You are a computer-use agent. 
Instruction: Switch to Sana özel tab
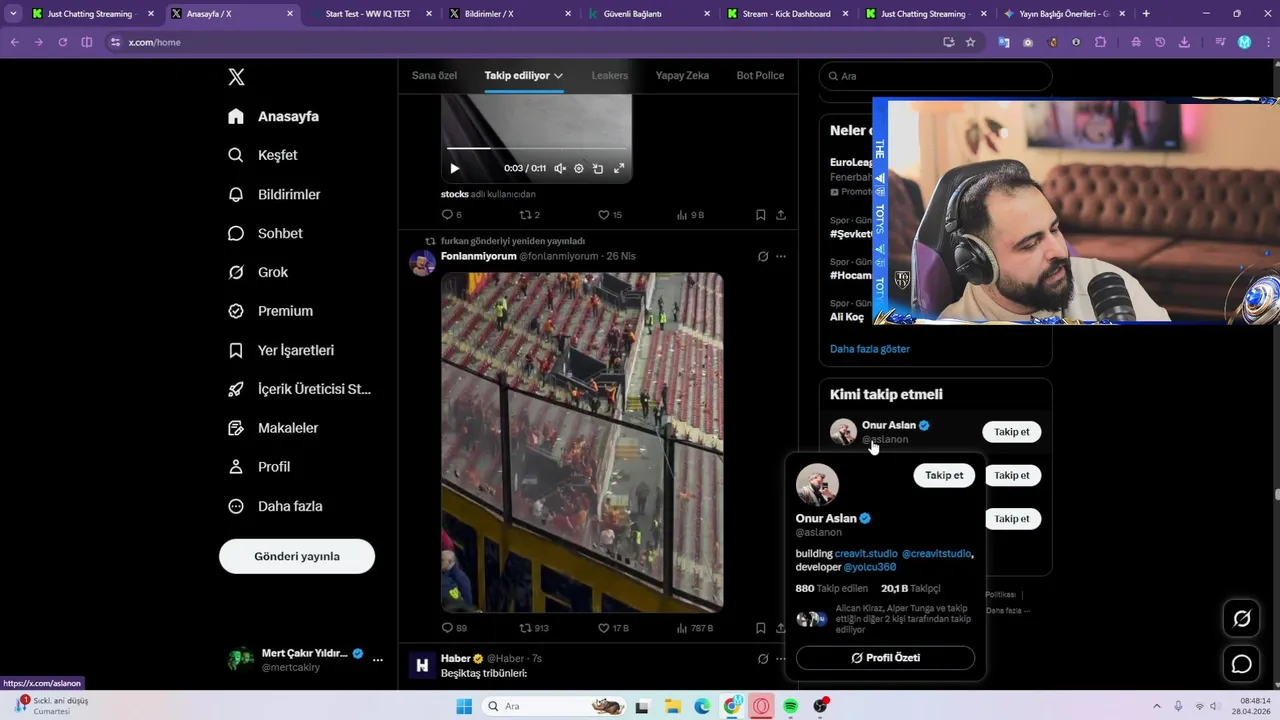pos(434,76)
